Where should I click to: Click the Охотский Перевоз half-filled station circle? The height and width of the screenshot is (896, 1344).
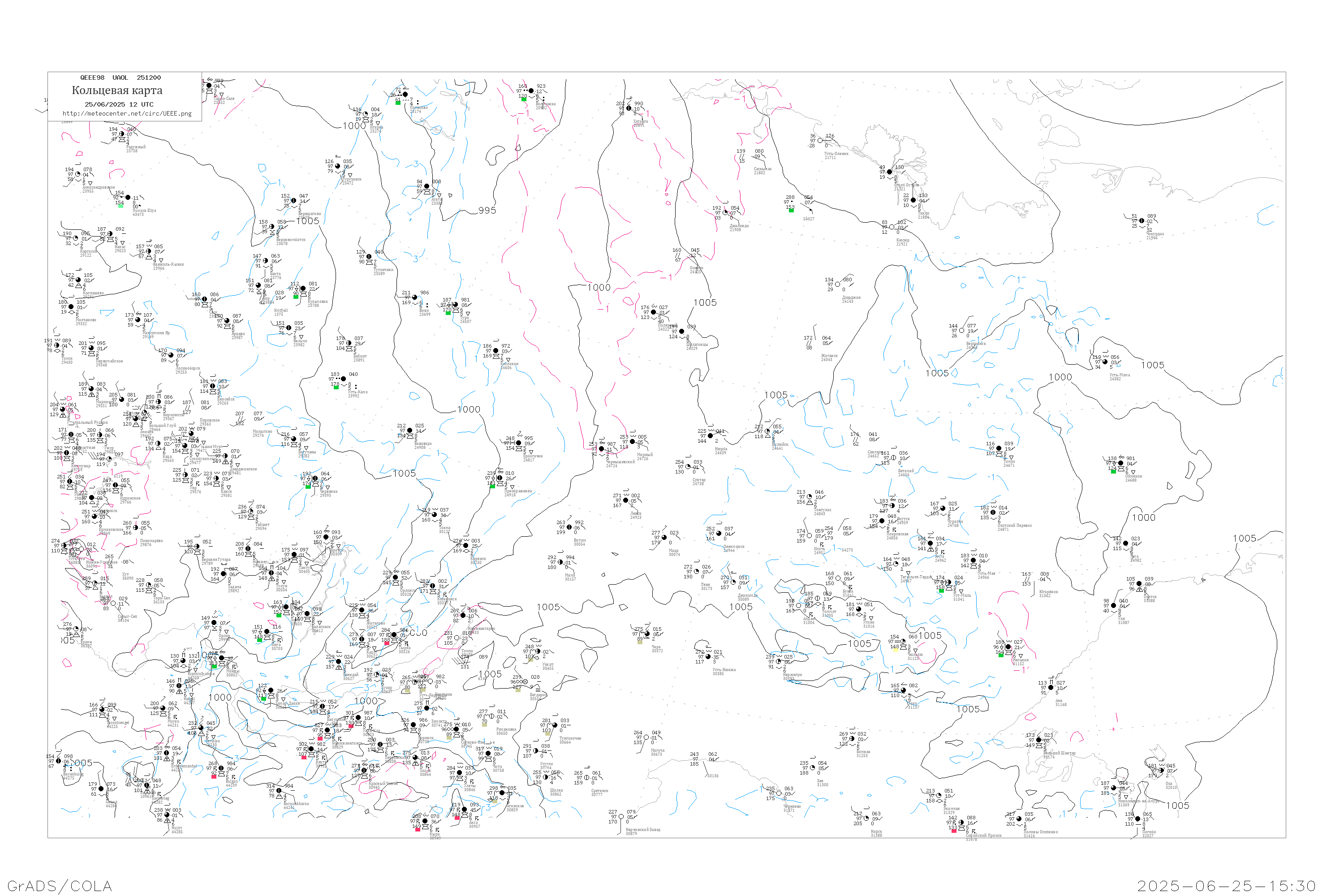(993, 513)
